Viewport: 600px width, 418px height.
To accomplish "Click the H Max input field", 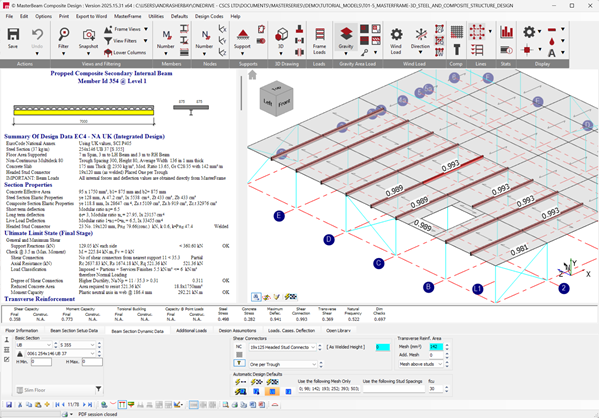I will (92, 362).
